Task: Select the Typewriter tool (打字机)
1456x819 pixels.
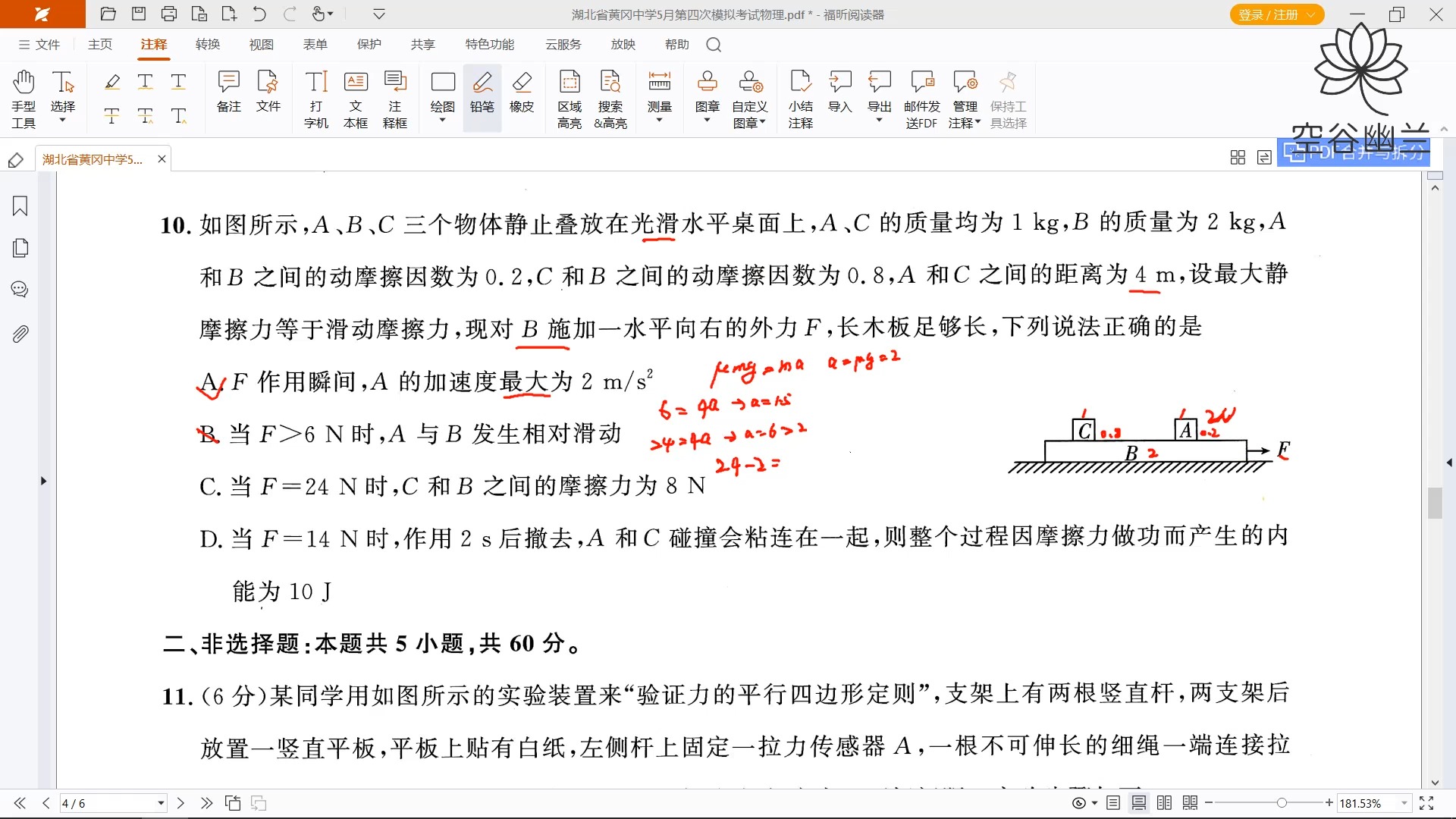Action: point(316,99)
